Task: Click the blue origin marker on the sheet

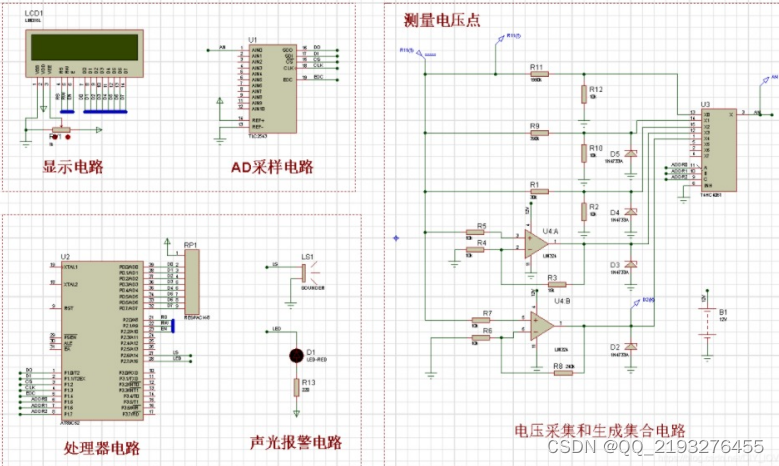Action: 396,238
